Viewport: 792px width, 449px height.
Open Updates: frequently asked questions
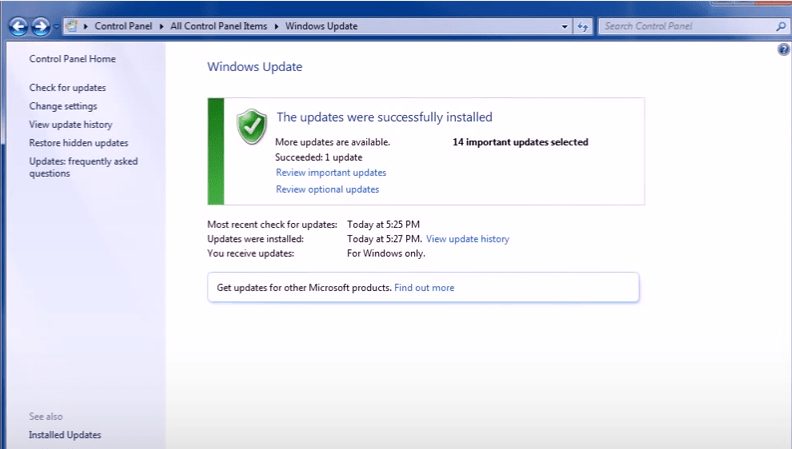[83, 167]
